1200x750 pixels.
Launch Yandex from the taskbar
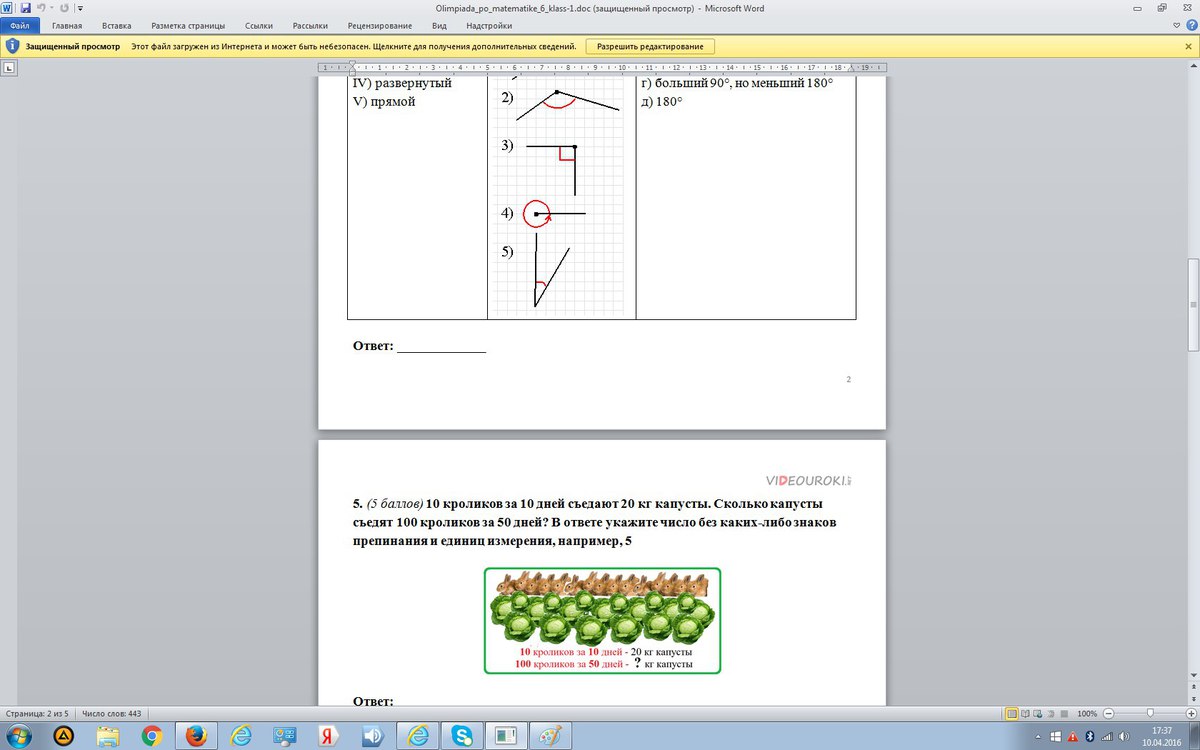pyautogui.click(x=329, y=736)
